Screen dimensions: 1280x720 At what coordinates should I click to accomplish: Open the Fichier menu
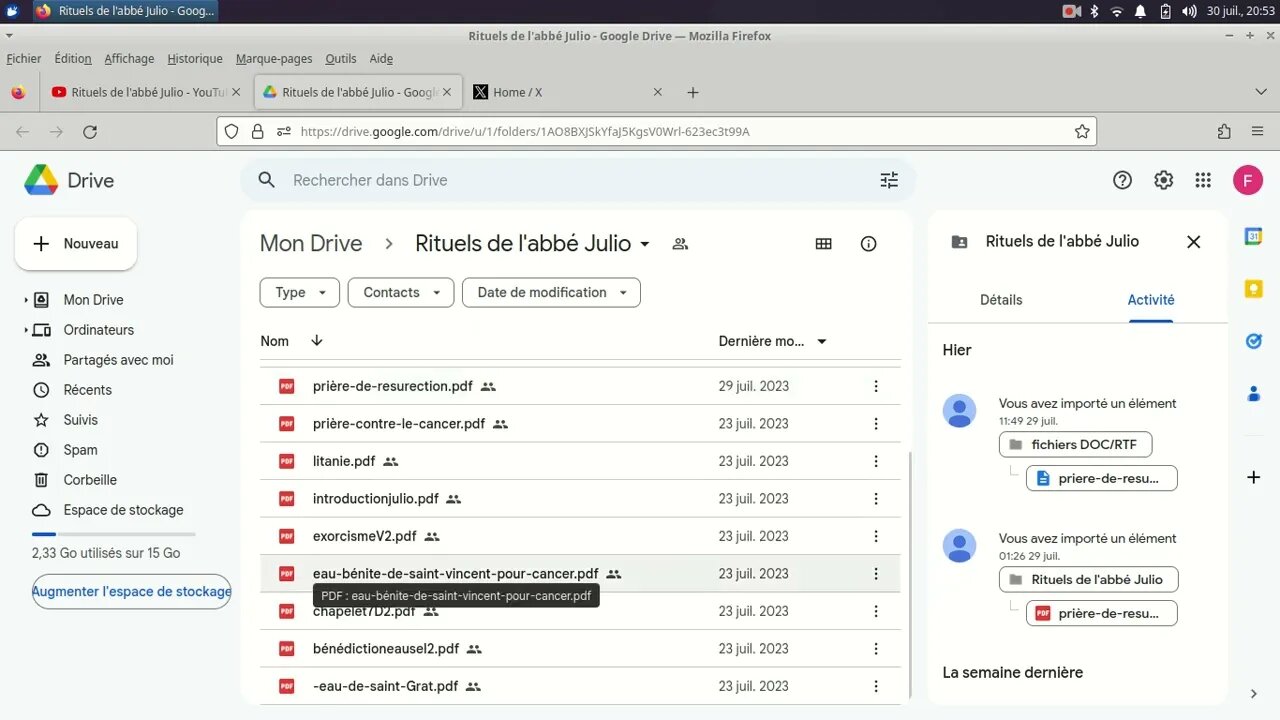click(x=24, y=59)
